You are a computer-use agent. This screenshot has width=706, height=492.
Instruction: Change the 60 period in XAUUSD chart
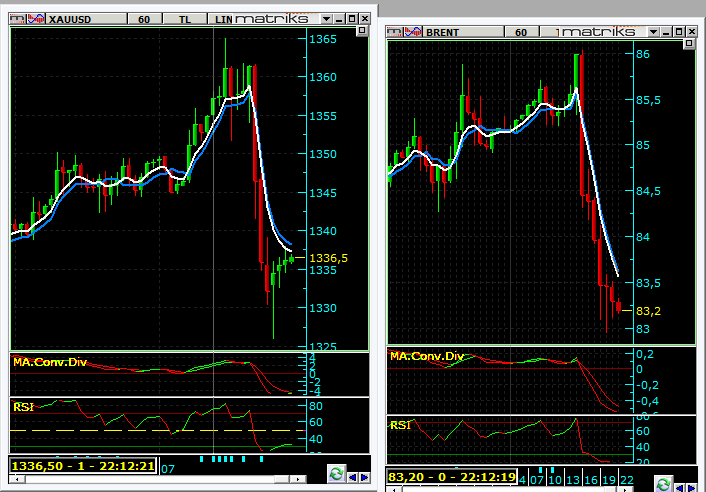tap(145, 19)
